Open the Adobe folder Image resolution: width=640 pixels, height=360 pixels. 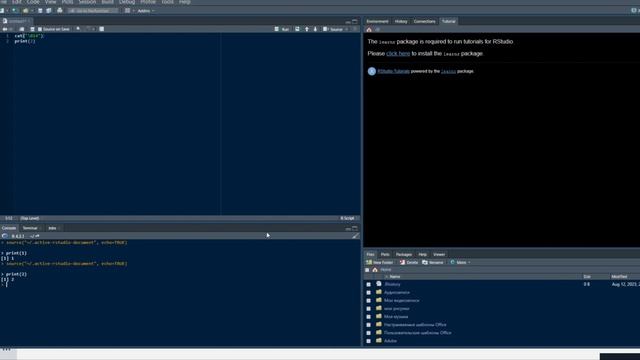[390, 341]
